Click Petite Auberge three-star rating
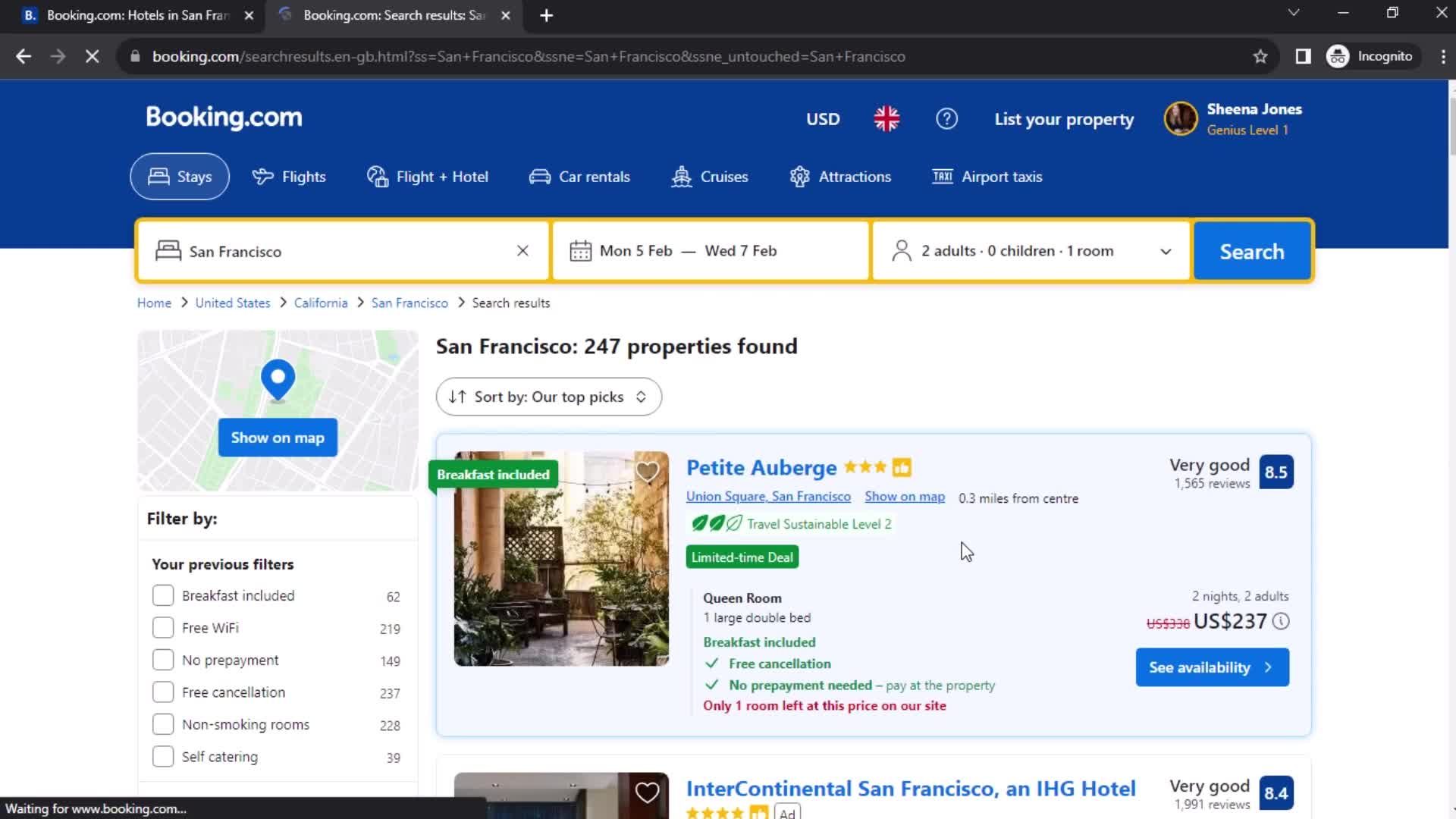Viewport: 1456px width, 819px height. point(864,467)
